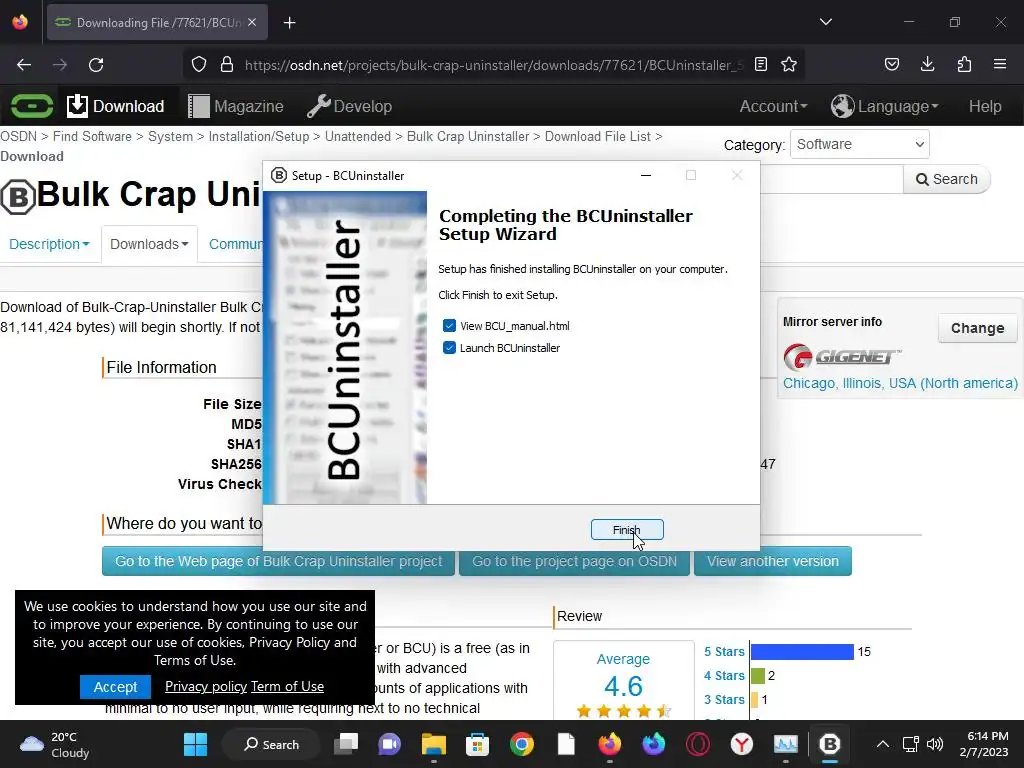Uncheck Launch BCUninstaller checkbox
This screenshot has height=768, width=1024.
click(449, 348)
